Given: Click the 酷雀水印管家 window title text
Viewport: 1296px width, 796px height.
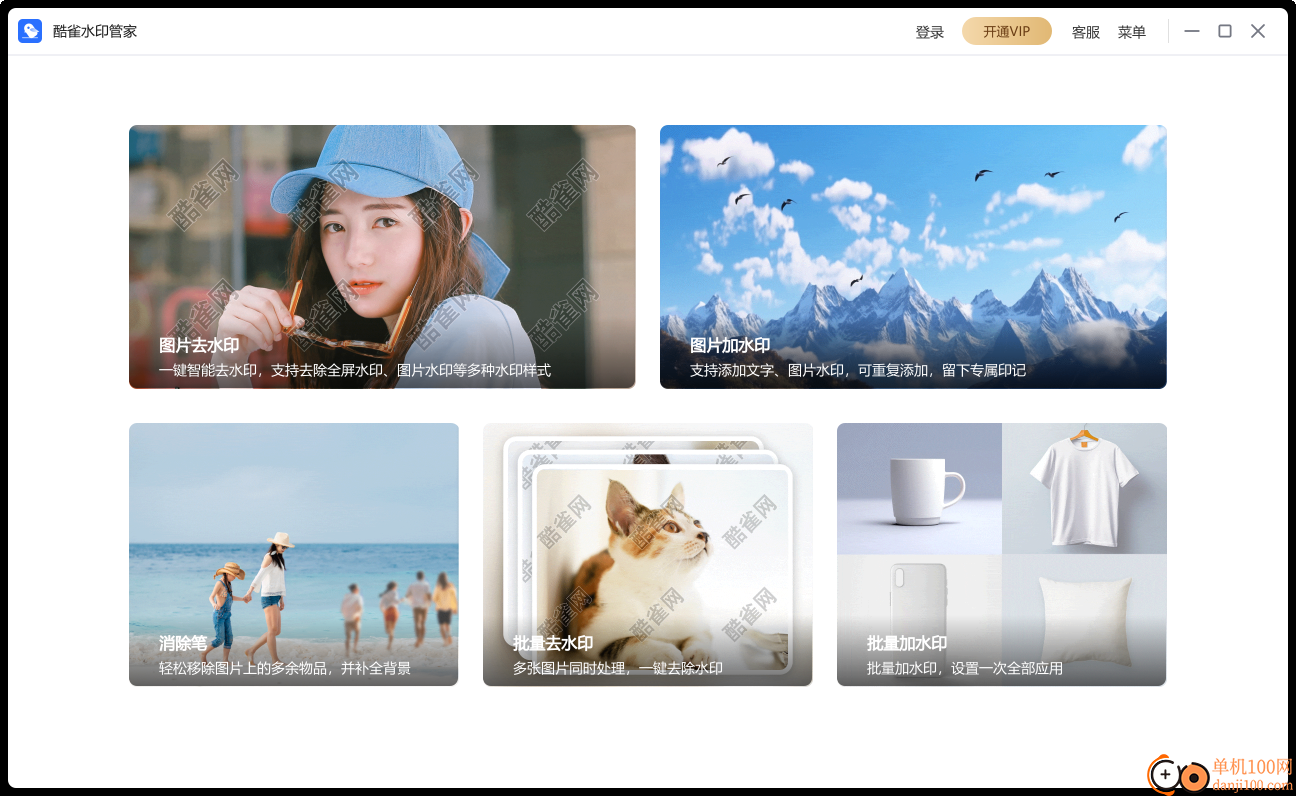Looking at the screenshot, I should 95,31.
